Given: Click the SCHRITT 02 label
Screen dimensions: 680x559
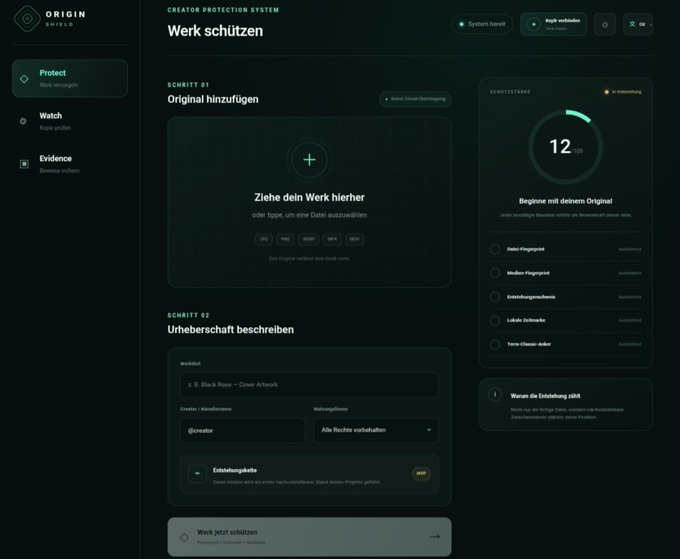Looking at the screenshot, I should (188, 315).
